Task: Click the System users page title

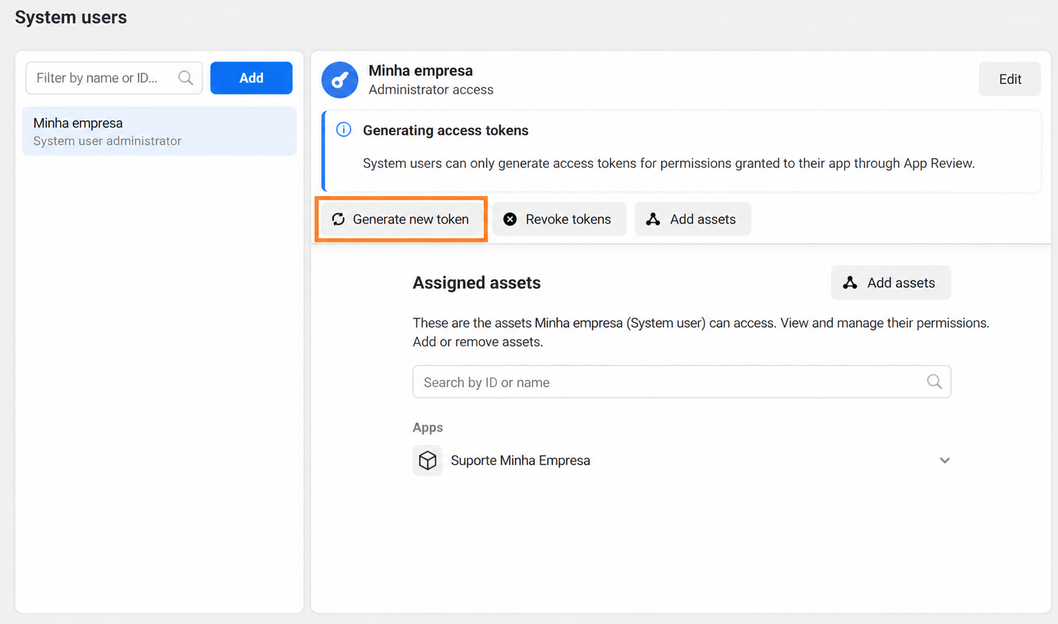Action: [71, 18]
